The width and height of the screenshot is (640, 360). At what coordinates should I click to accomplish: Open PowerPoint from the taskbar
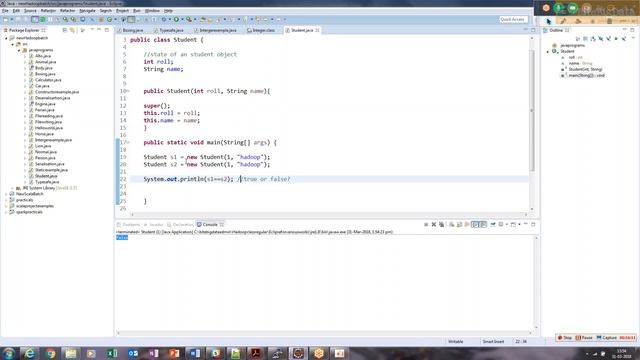[174, 353]
